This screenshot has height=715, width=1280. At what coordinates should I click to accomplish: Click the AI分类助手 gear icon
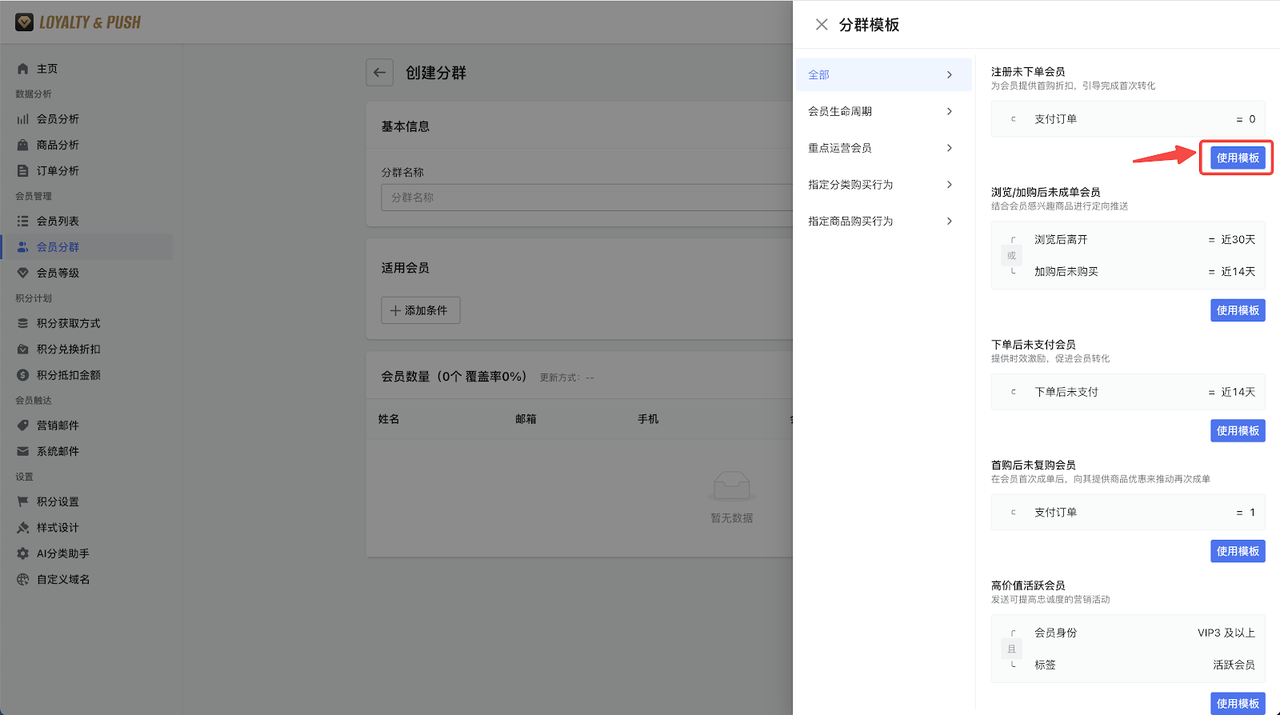23,553
